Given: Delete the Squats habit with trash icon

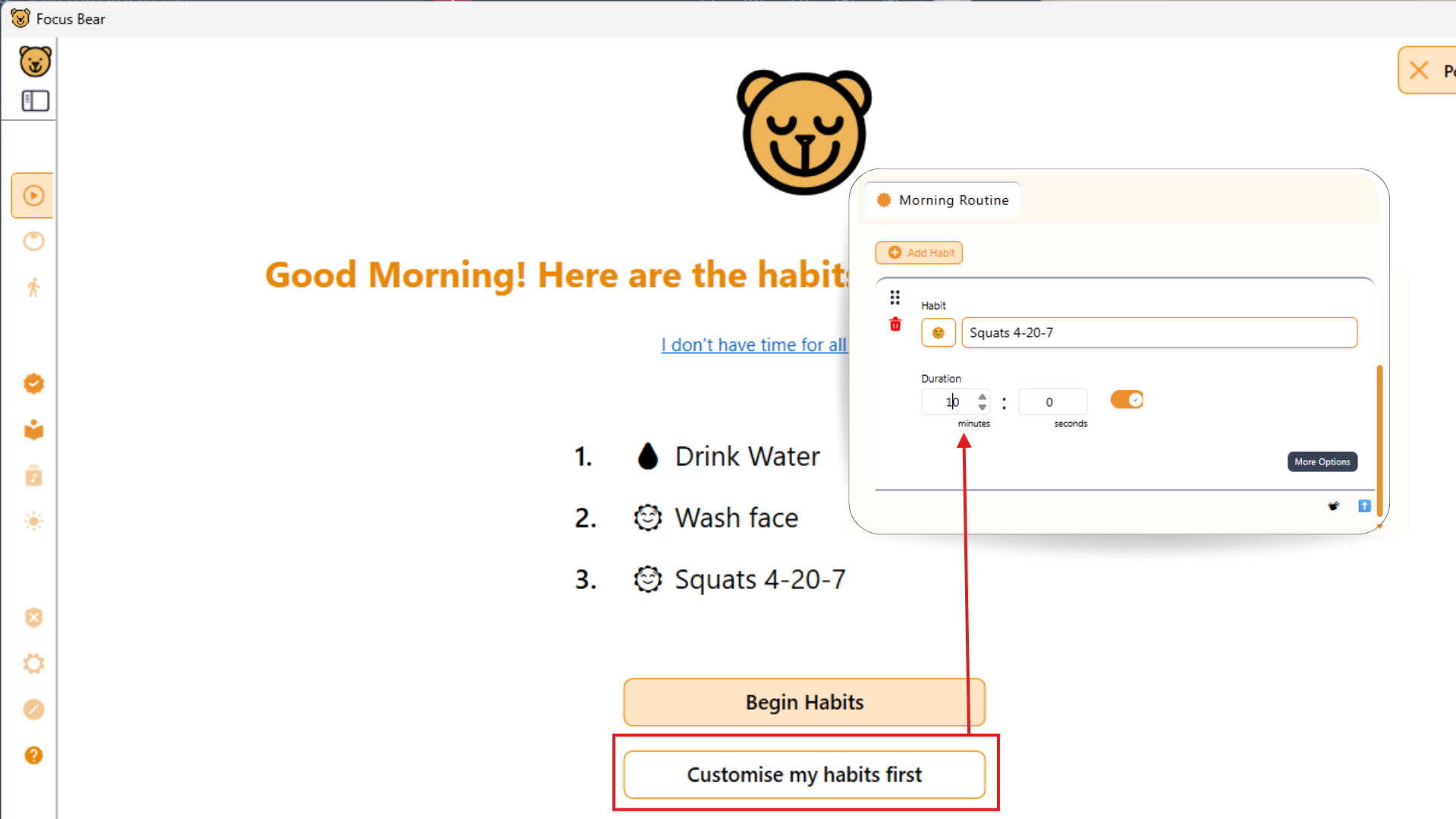Looking at the screenshot, I should [x=895, y=323].
